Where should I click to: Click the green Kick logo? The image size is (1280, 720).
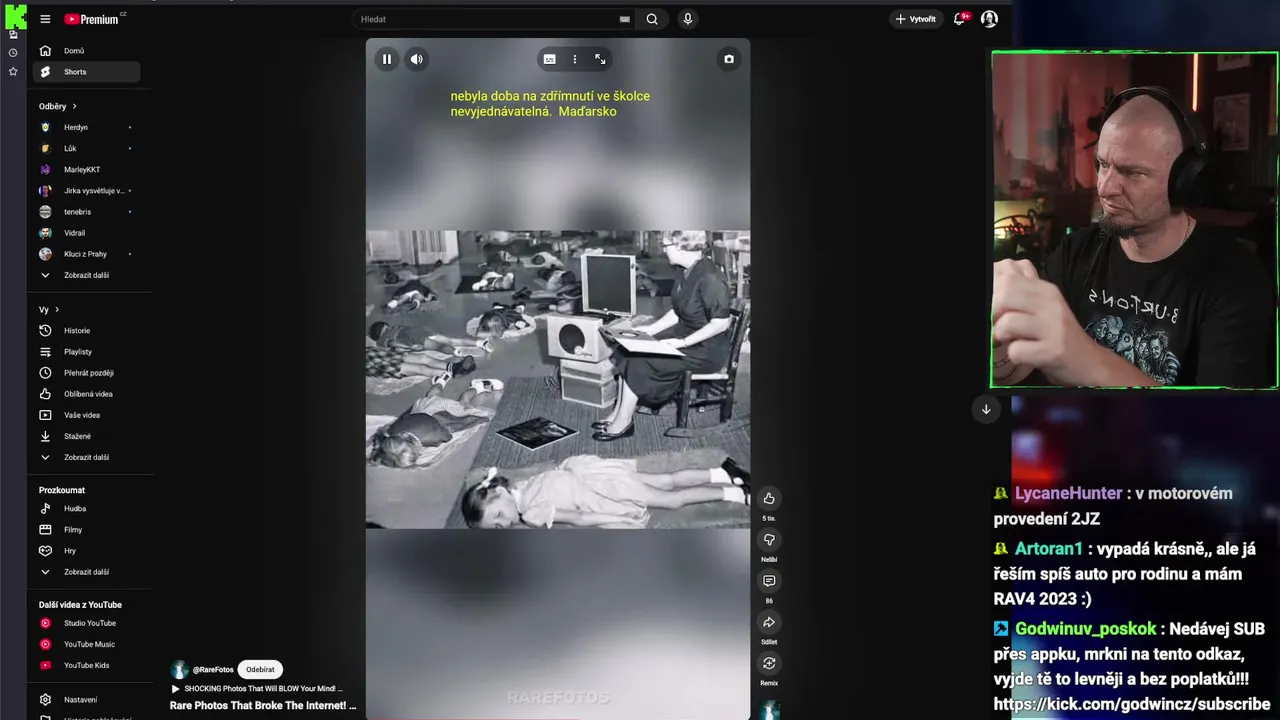(x=15, y=16)
